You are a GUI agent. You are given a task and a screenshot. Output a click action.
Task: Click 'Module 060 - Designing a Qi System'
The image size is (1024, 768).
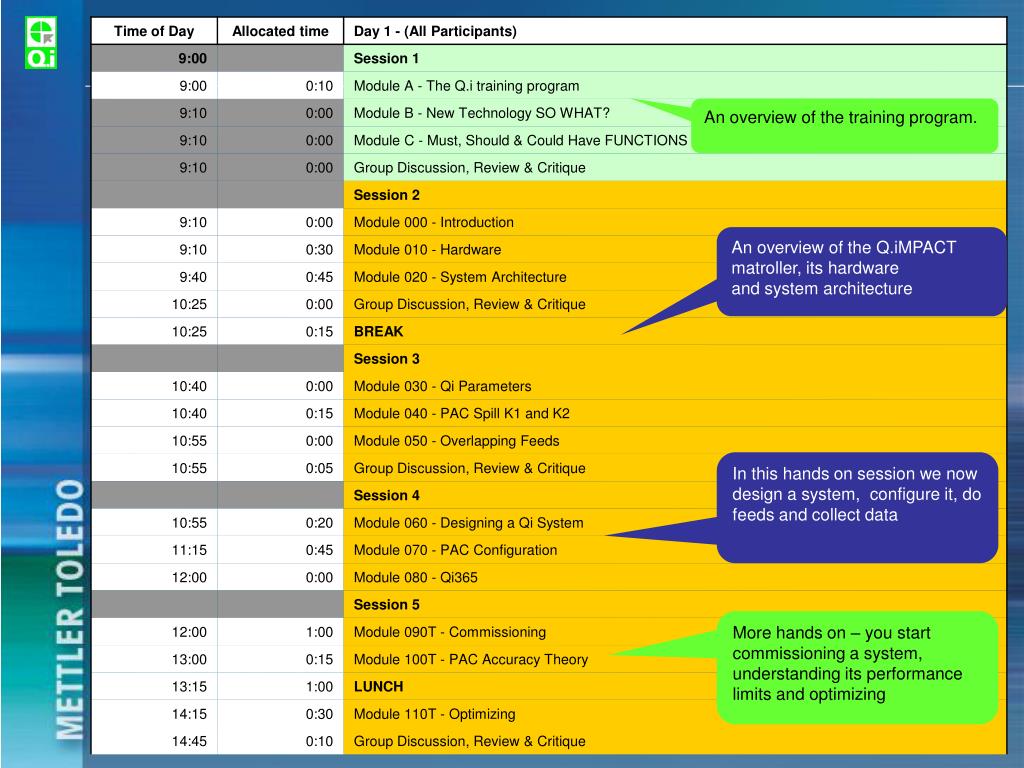[468, 523]
